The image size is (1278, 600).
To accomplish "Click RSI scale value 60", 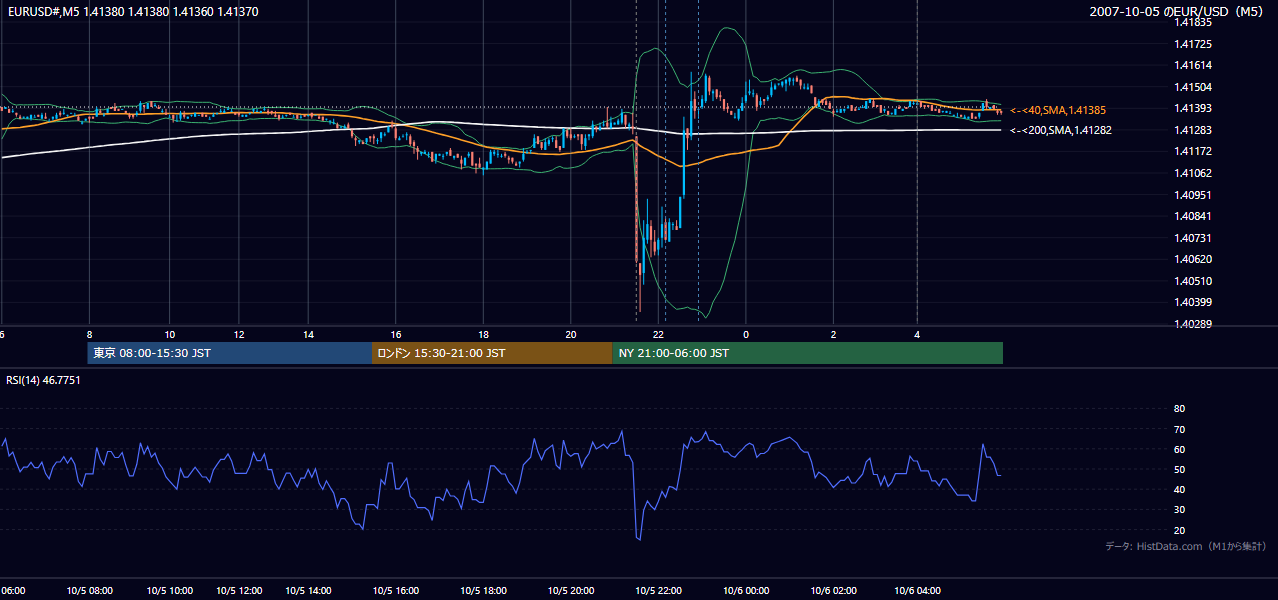I will click(1179, 449).
